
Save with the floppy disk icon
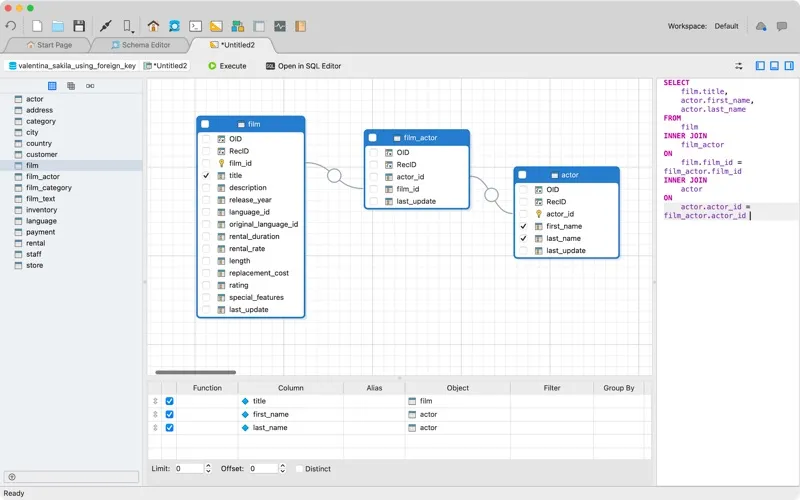point(79,26)
